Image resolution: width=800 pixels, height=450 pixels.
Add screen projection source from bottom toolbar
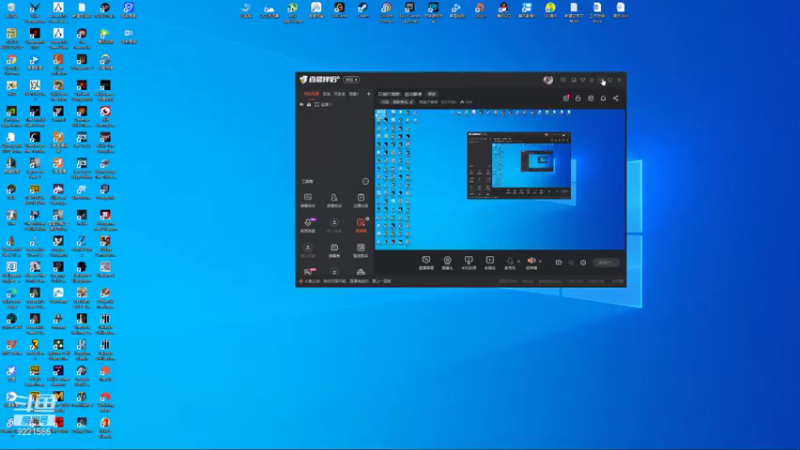[468, 263]
